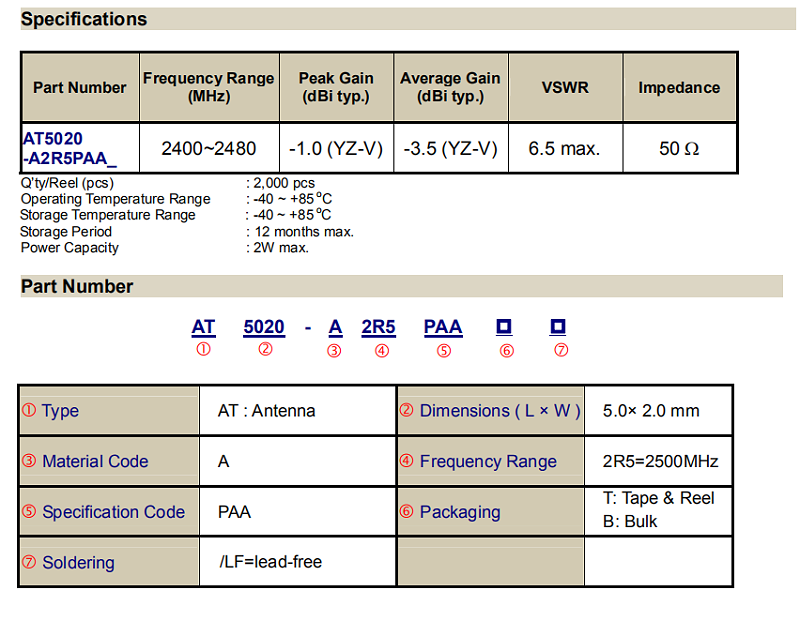
Task: Click the storage temperature '-40 ~ +85°C' value
Action: 293,215
